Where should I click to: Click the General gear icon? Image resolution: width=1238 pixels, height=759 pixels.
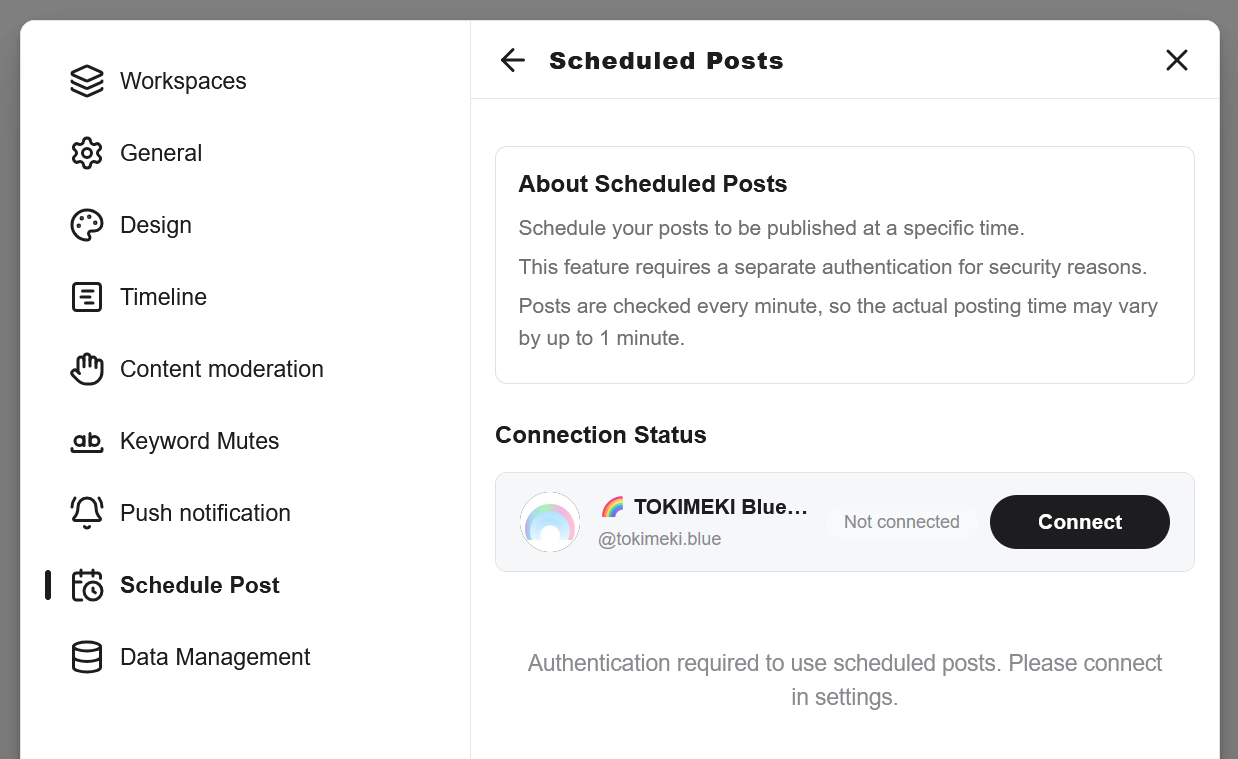coord(87,153)
